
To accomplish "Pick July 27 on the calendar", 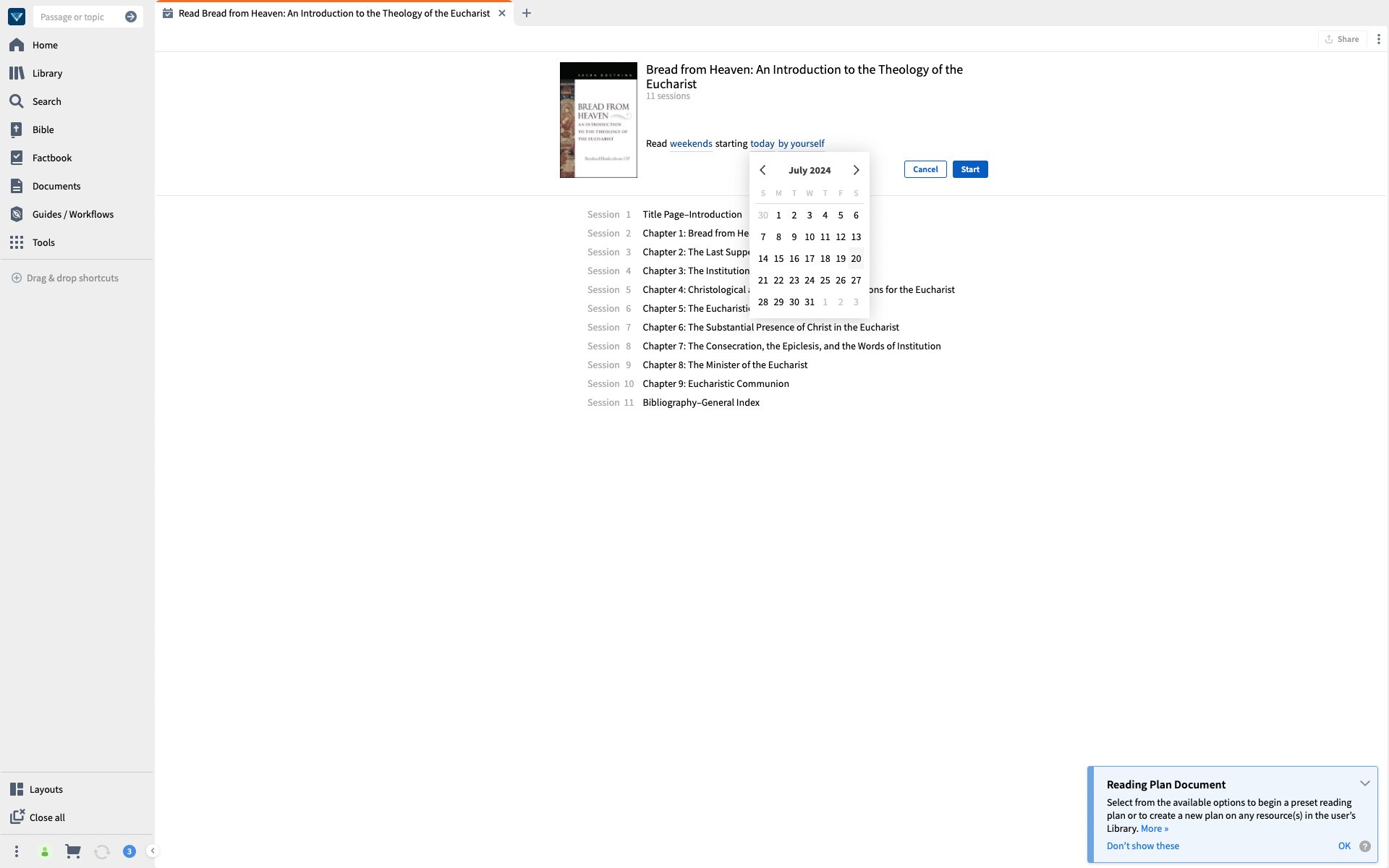I will (856, 280).
